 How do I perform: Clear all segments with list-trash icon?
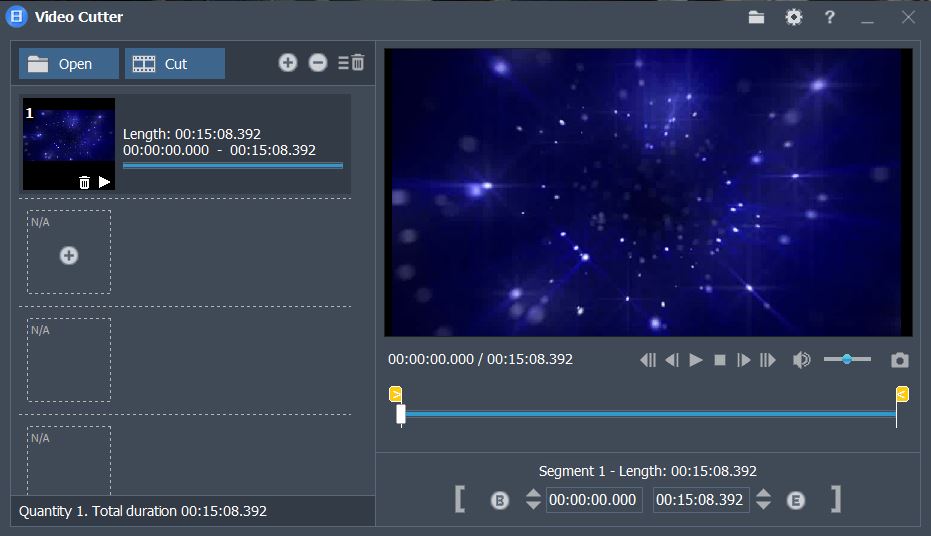351,63
